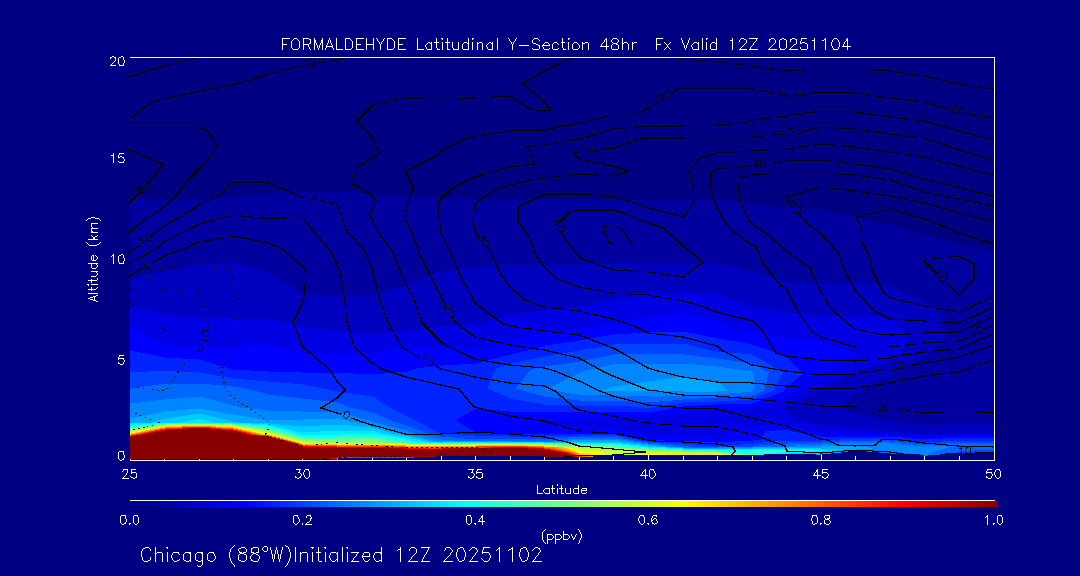This screenshot has width=1080, height=576.
Task: Click the 0.0 value on color scale
Action: (x=129, y=520)
